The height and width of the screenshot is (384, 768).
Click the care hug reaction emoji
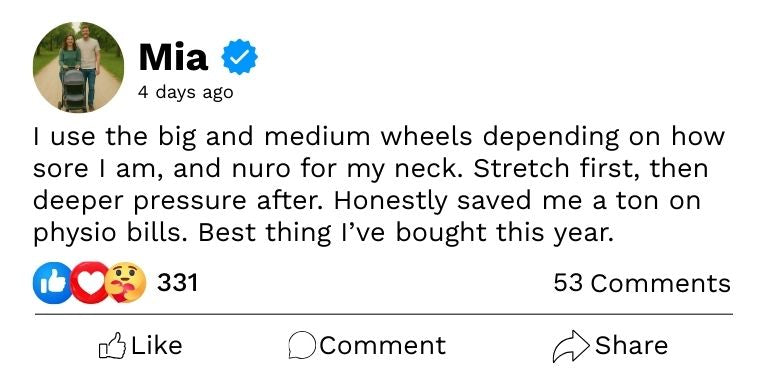click(x=125, y=283)
